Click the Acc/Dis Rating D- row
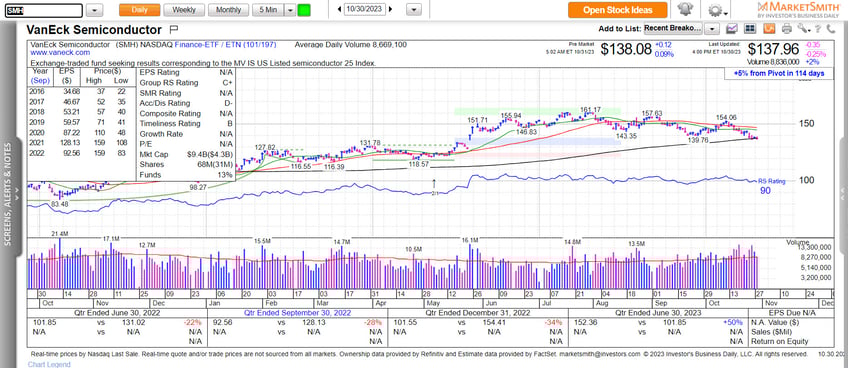The width and height of the screenshot is (848, 368). point(186,103)
